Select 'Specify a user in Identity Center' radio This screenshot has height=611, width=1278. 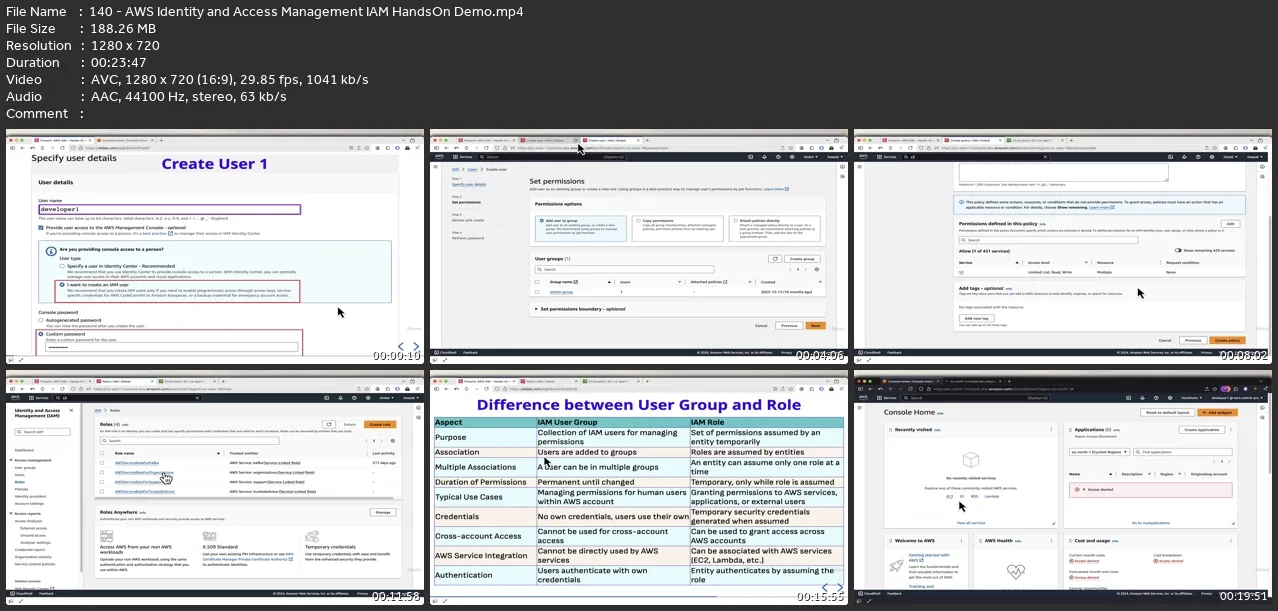62,265
